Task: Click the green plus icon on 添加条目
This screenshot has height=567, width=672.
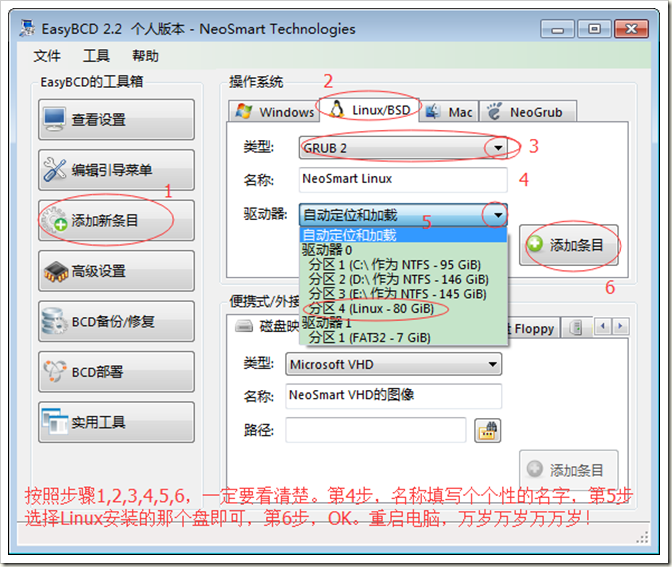Action: [535, 244]
